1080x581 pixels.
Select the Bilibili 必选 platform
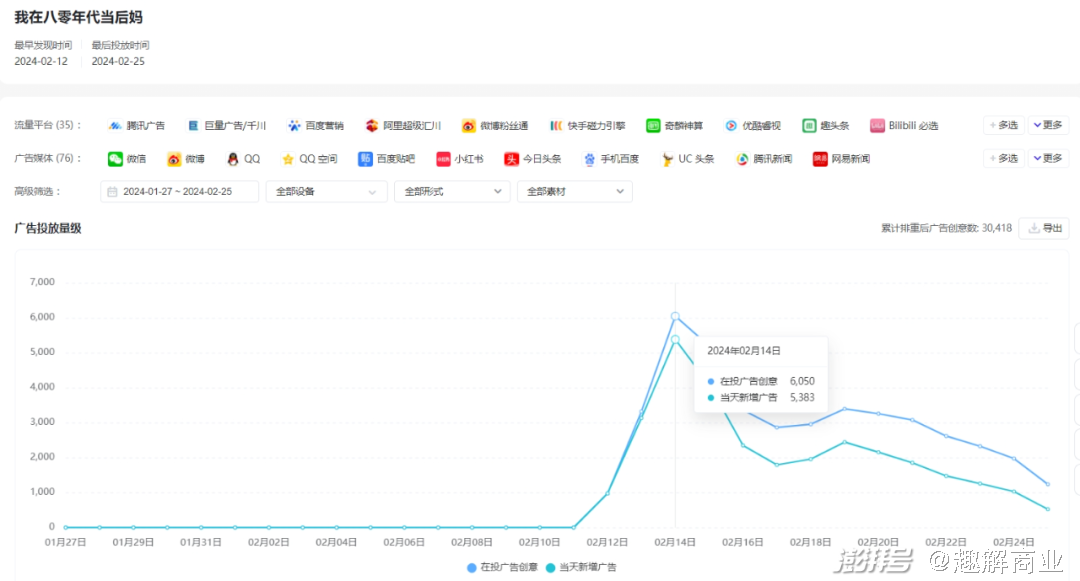904,126
